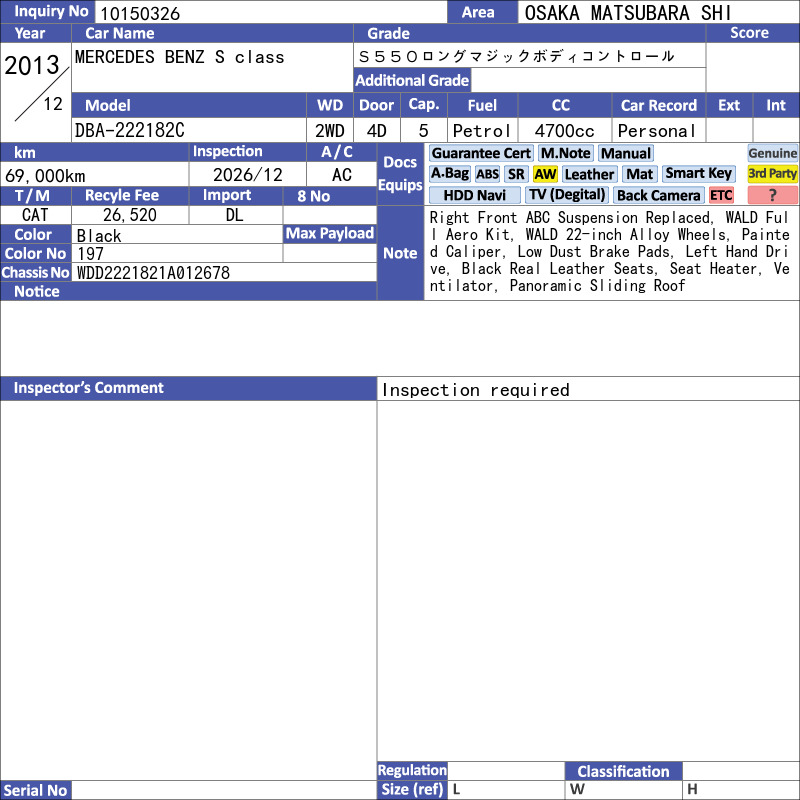The width and height of the screenshot is (800, 800).
Task: Click the capacity value 5
Action: [x=423, y=131]
